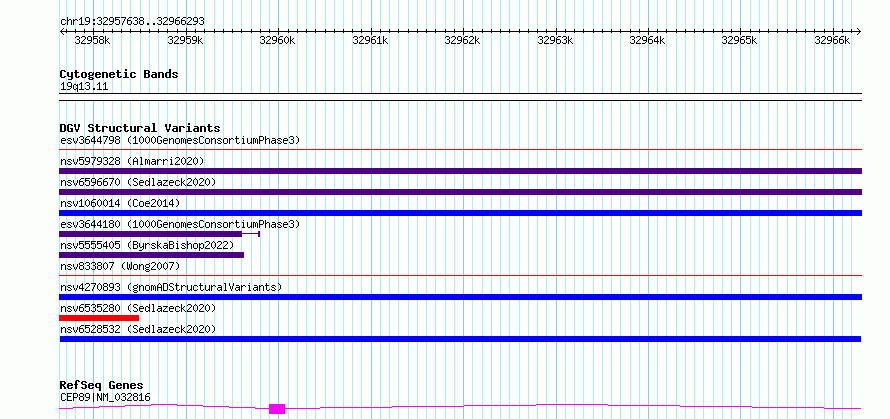Click the 32963k ruler tick label
This screenshot has width=890, height=419.
click(555, 40)
